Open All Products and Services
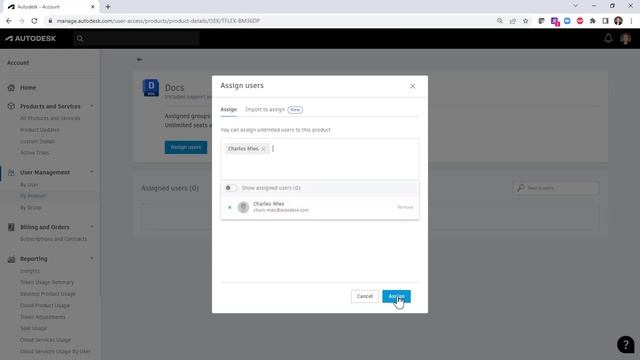Image resolution: width=640 pixels, height=360 pixels. pos(50,118)
